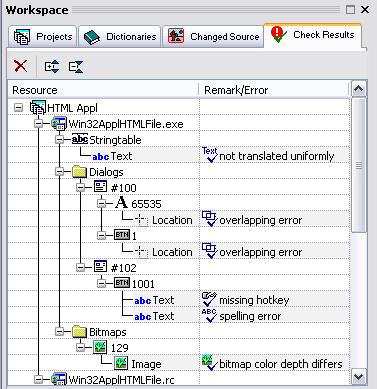The height and width of the screenshot is (389, 377).
Task: Select the Stringtable abc icon
Action: pyautogui.click(x=80, y=139)
